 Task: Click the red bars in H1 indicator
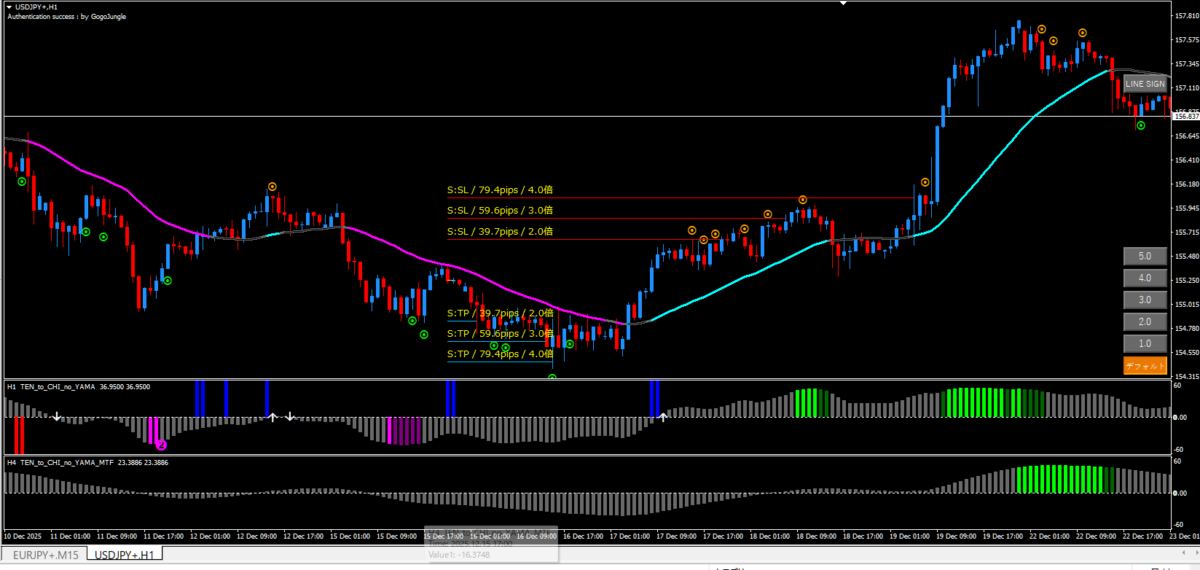tap(19, 434)
